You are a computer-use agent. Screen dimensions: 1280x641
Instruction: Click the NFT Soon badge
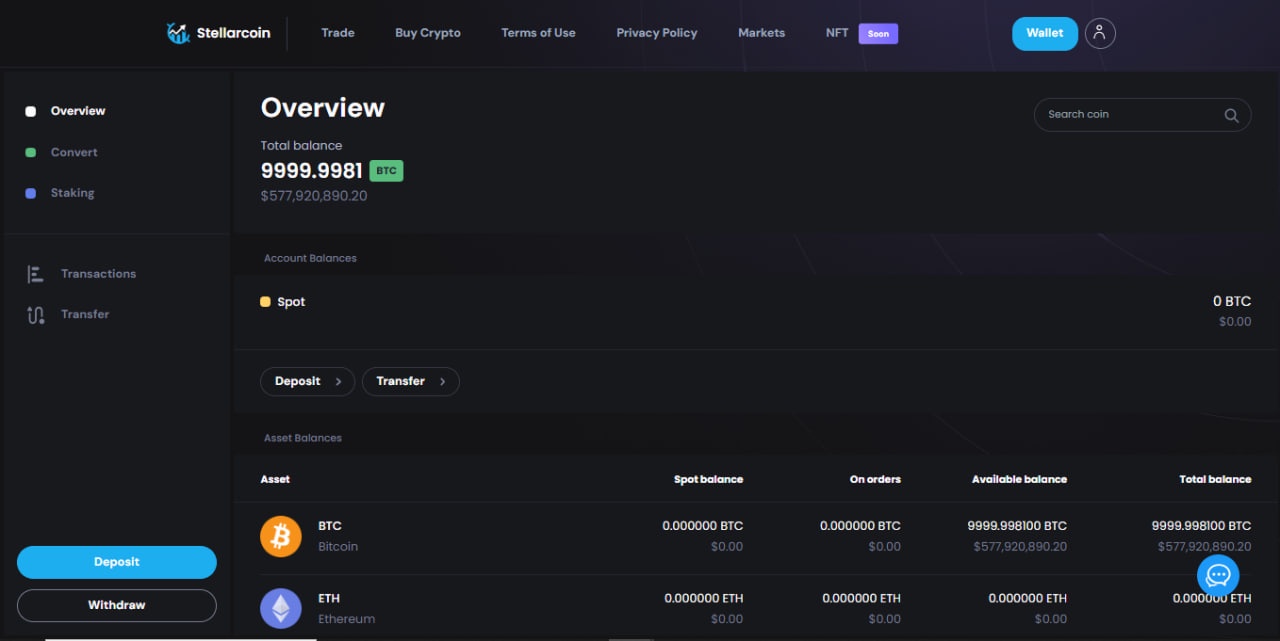(878, 34)
